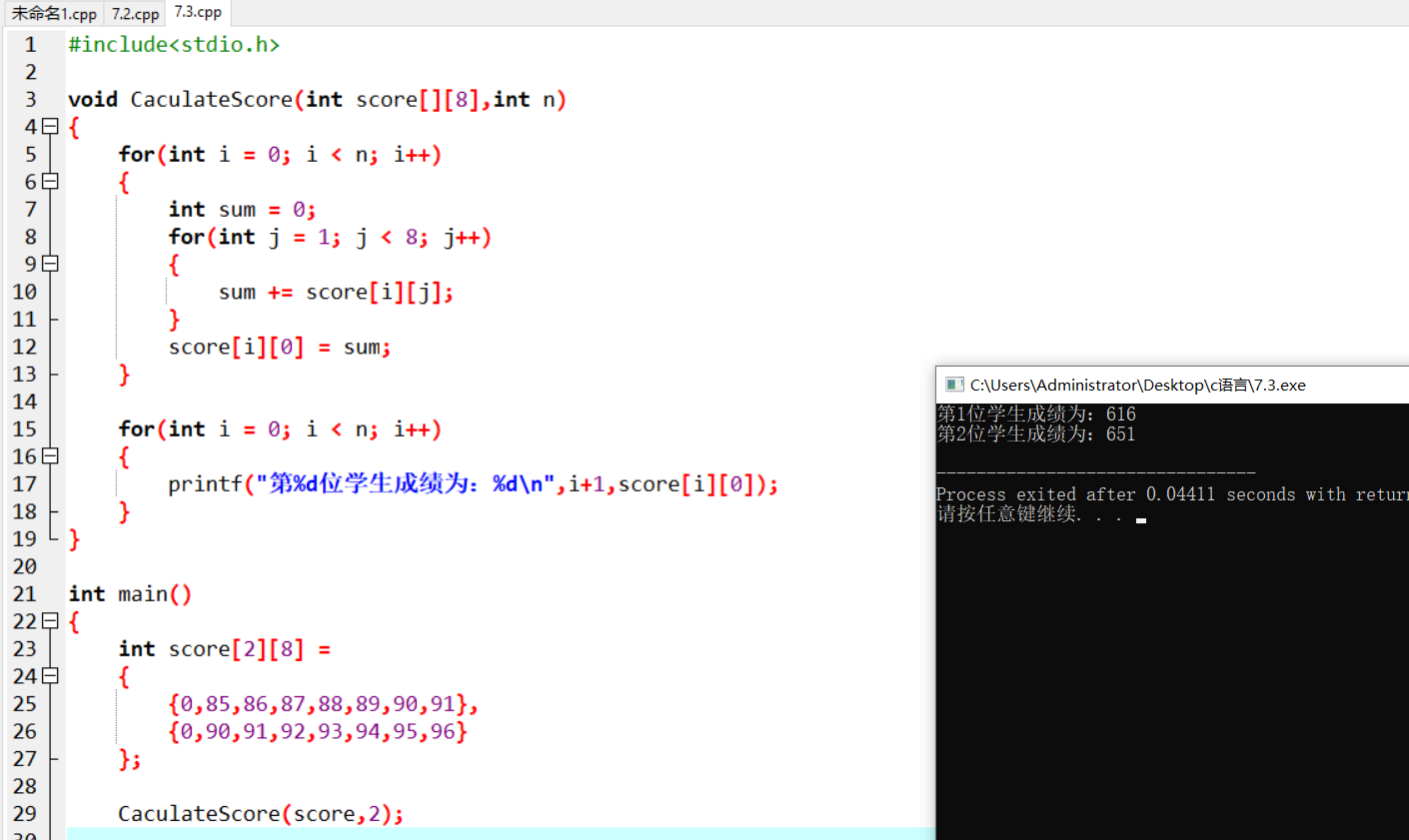Image resolution: width=1409 pixels, height=840 pixels.
Task: Click 'score[i][0] = sum;' statement
Action: [x=280, y=348]
